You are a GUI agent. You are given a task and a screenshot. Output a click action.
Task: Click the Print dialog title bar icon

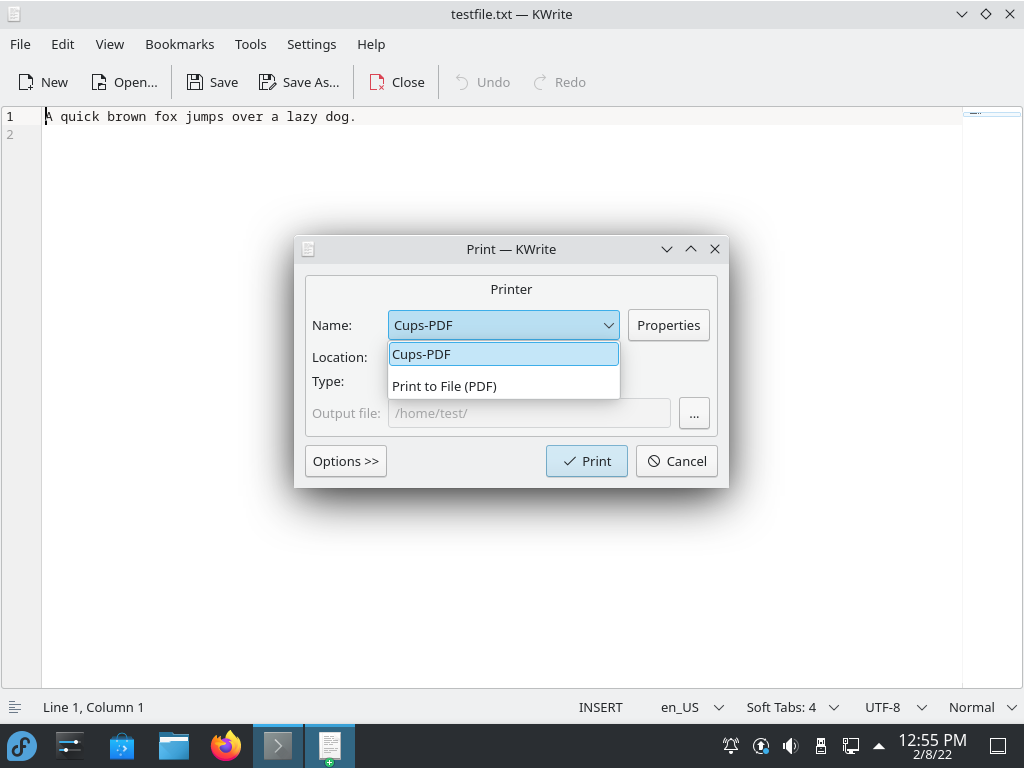click(x=308, y=249)
